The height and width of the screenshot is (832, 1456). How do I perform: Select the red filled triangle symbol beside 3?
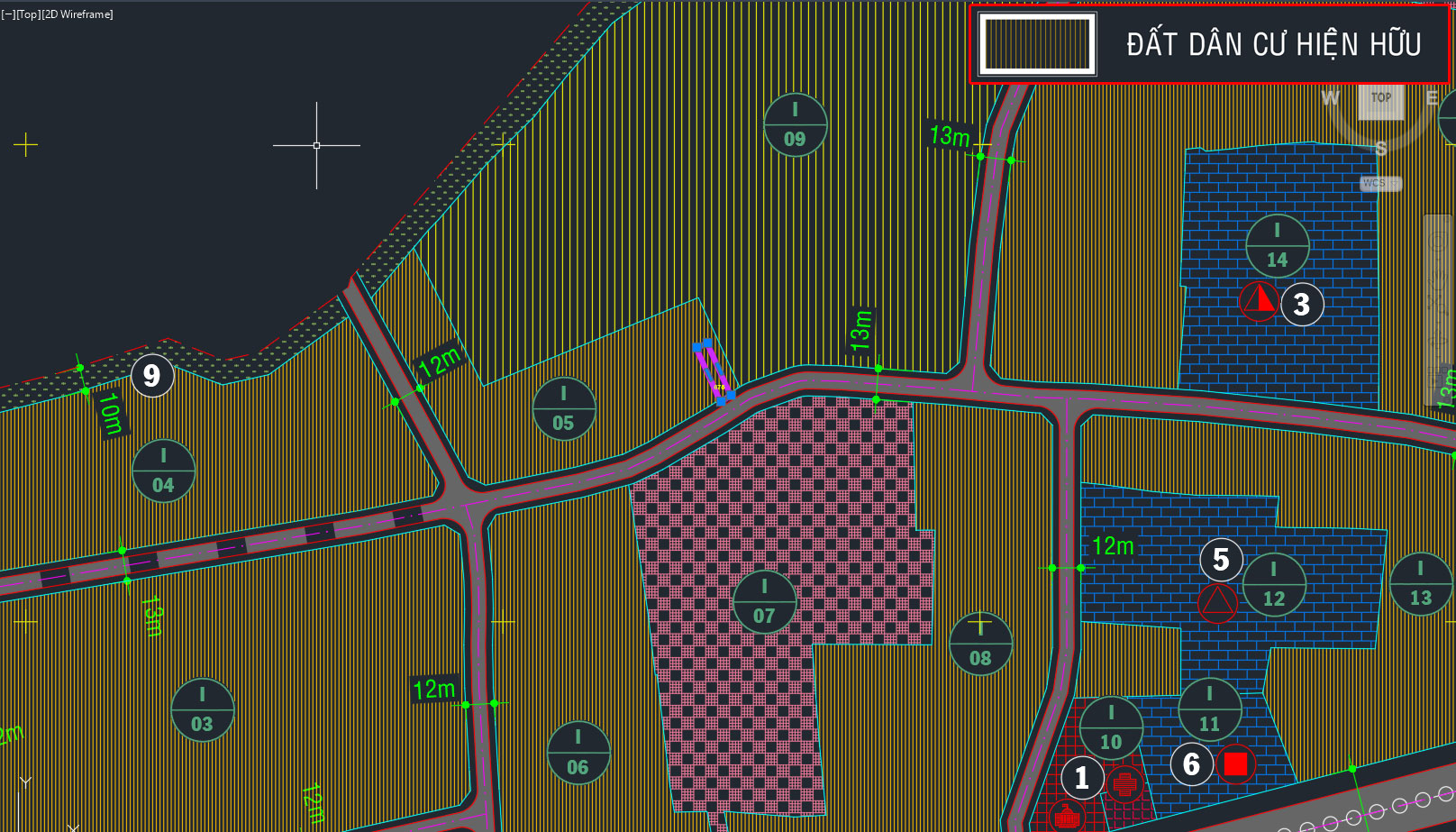[x=1259, y=301]
